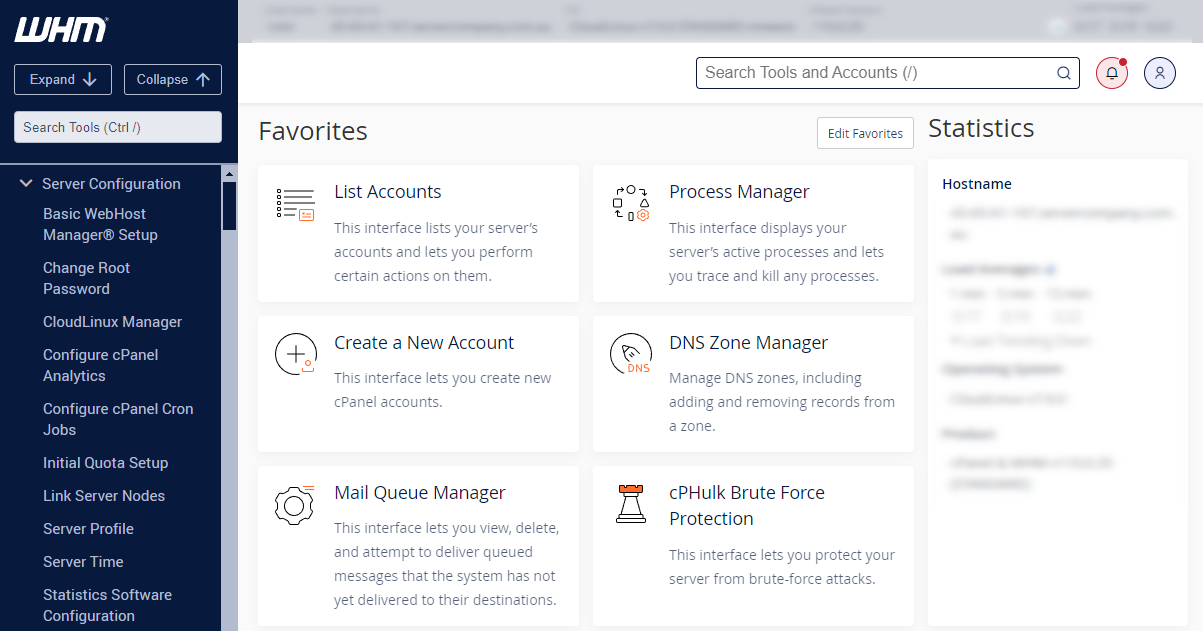Screen dimensions: 1203x631
Task: Open the notifications bell icon
Action: [1112, 73]
